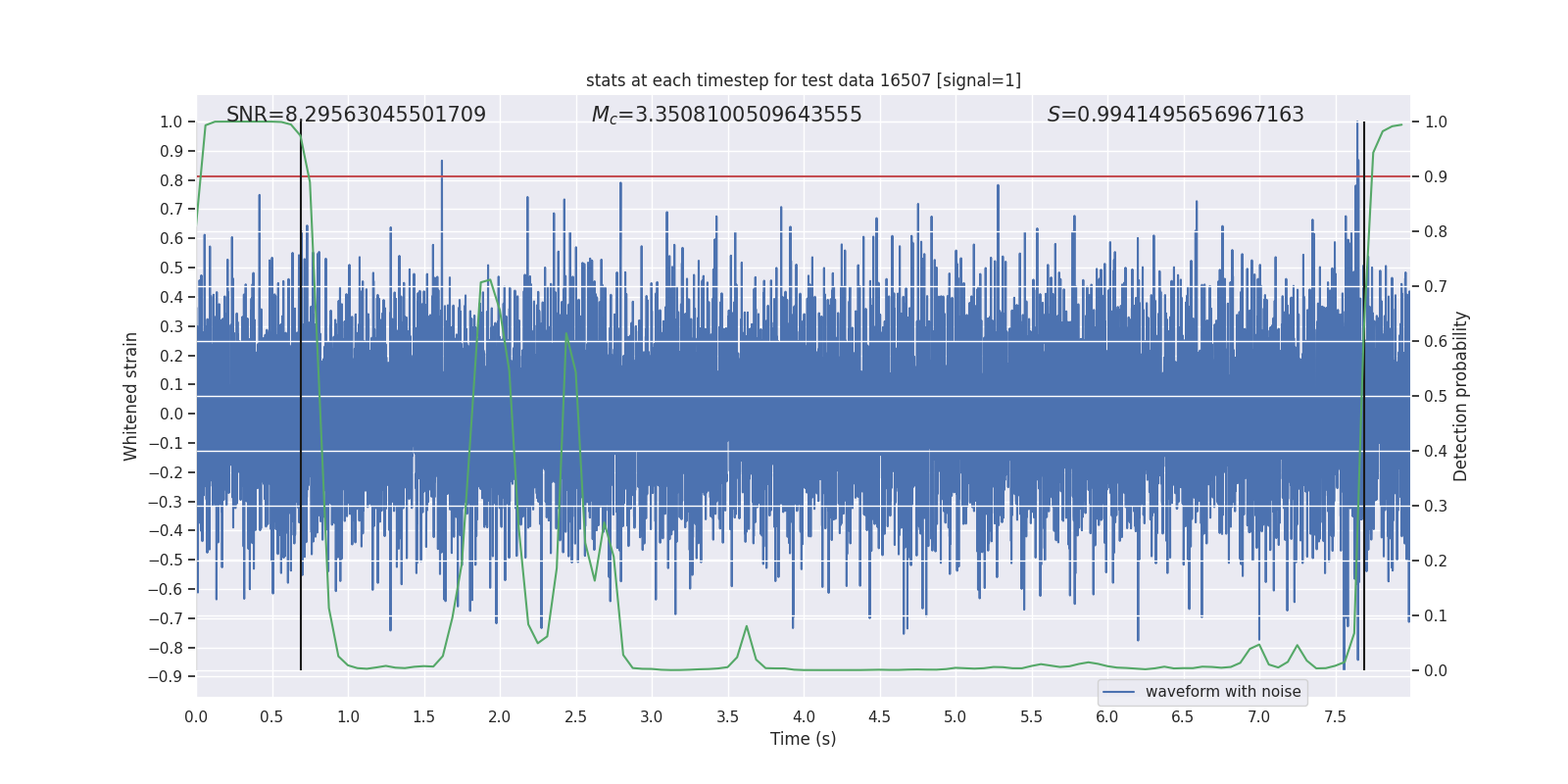Image resolution: width=1568 pixels, height=784 pixels.
Task: Click the 'Time (s)' x-axis label
Action: pyautogui.click(x=803, y=739)
